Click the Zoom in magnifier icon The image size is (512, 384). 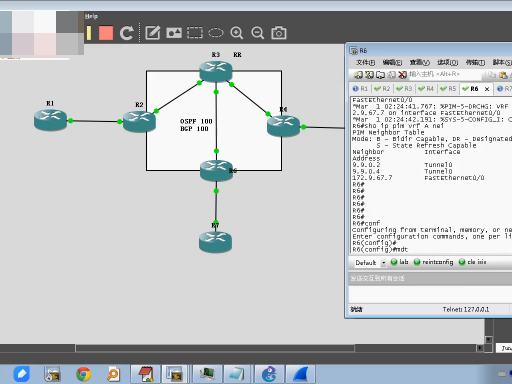point(237,33)
